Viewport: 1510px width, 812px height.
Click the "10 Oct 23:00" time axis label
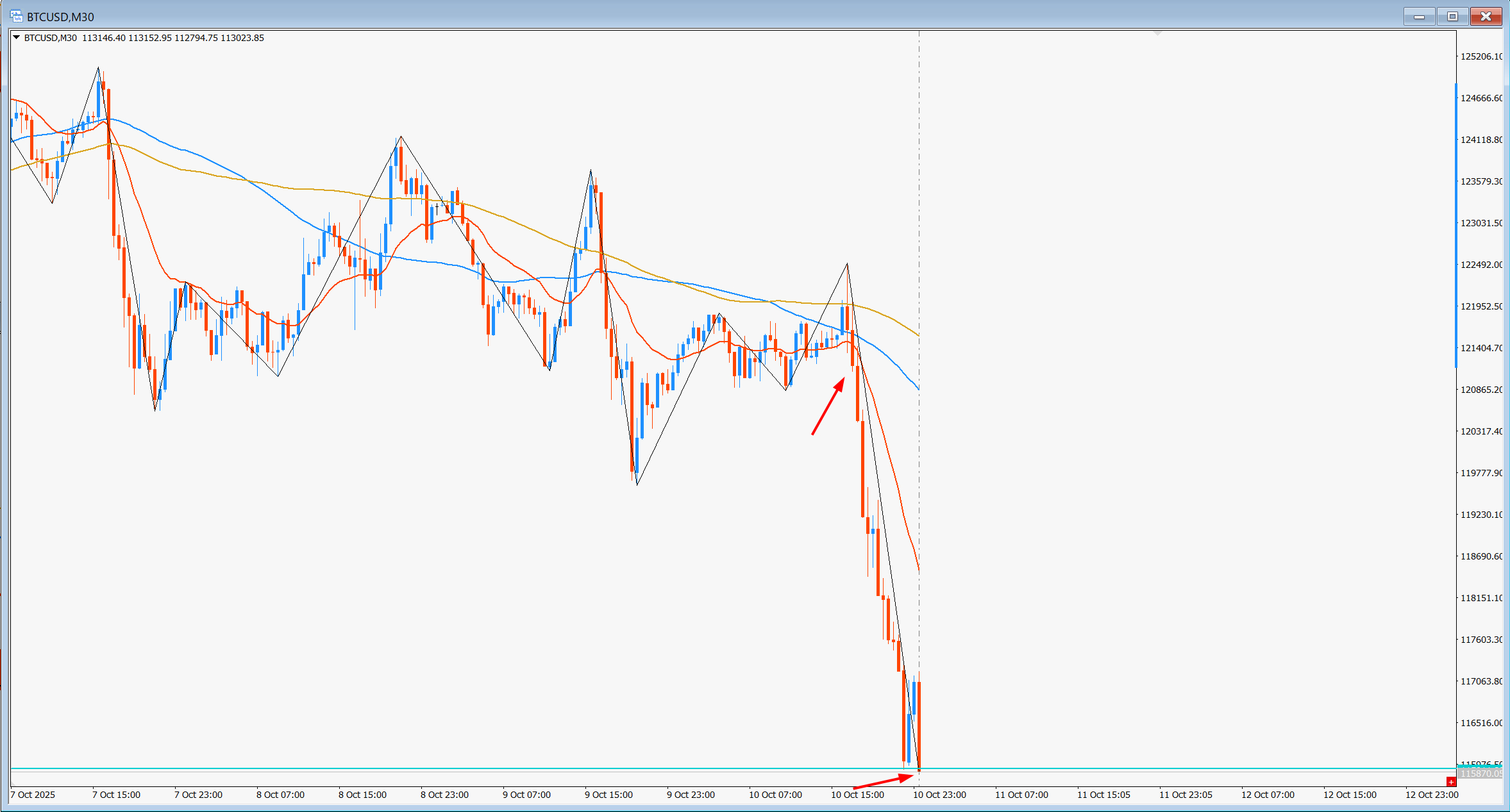pos(940,795)
